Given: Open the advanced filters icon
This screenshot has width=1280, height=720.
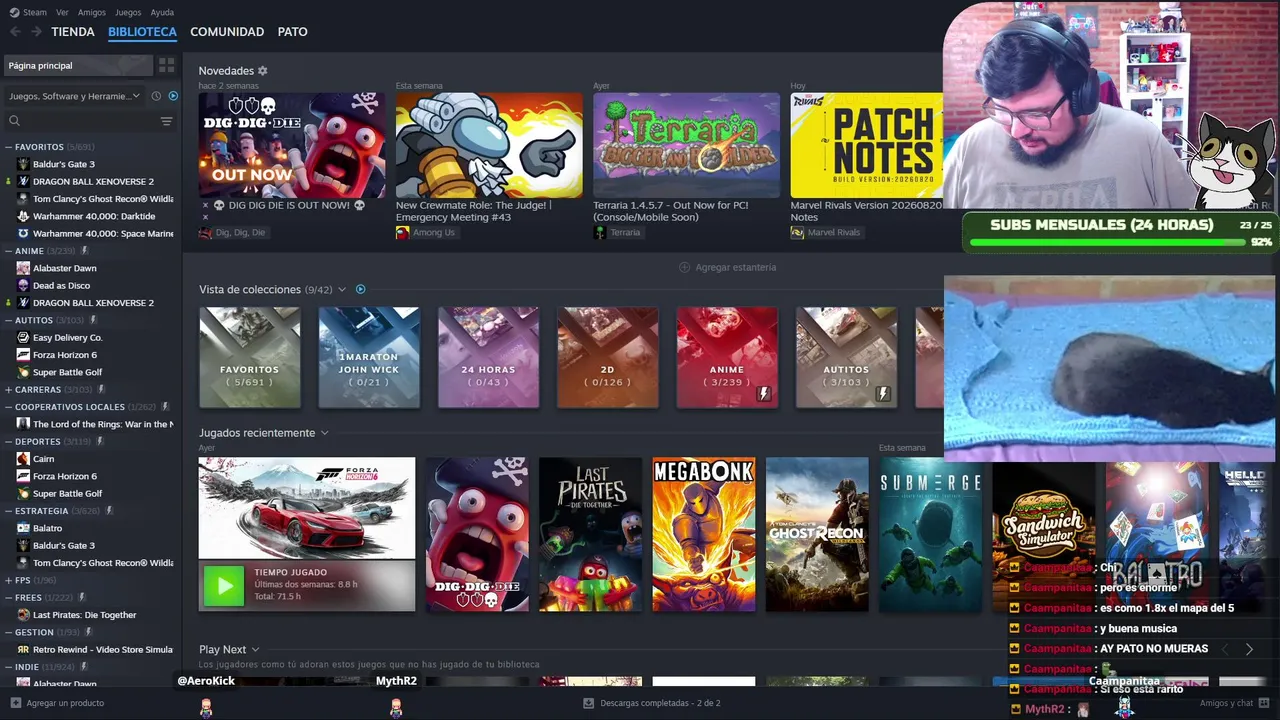Looking at the screenshot, I should point(166,121).
